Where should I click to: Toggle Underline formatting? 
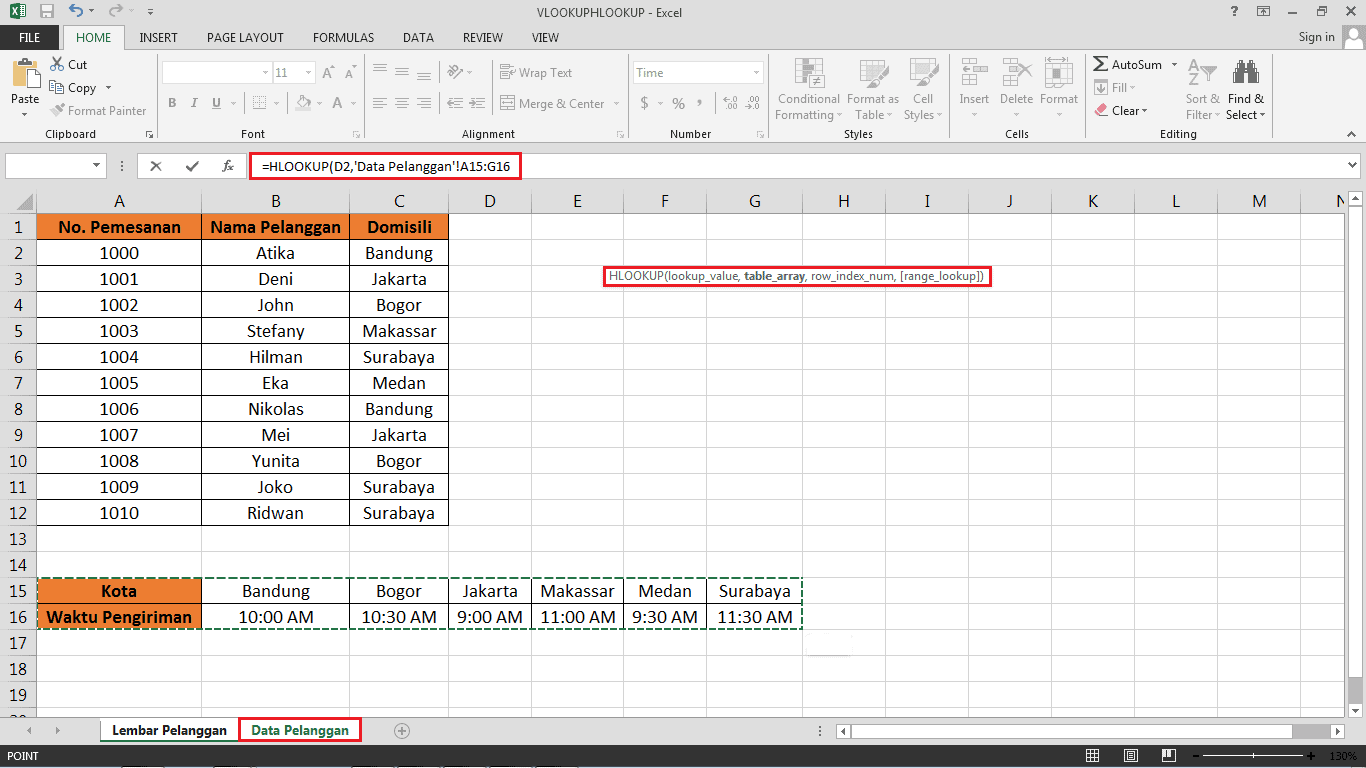tap(214, 103)
